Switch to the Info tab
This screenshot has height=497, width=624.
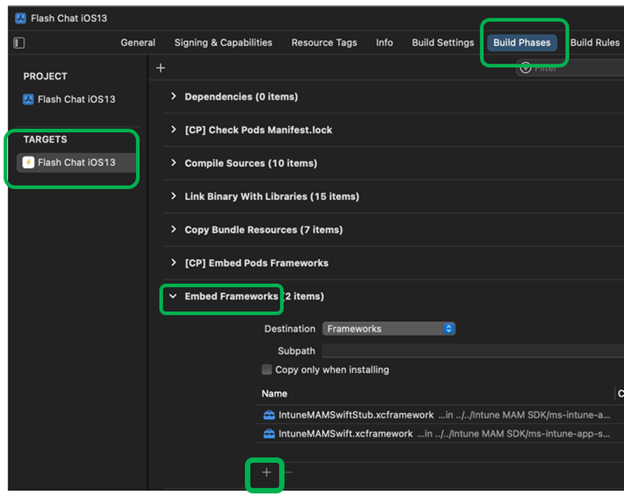point(384,43)
